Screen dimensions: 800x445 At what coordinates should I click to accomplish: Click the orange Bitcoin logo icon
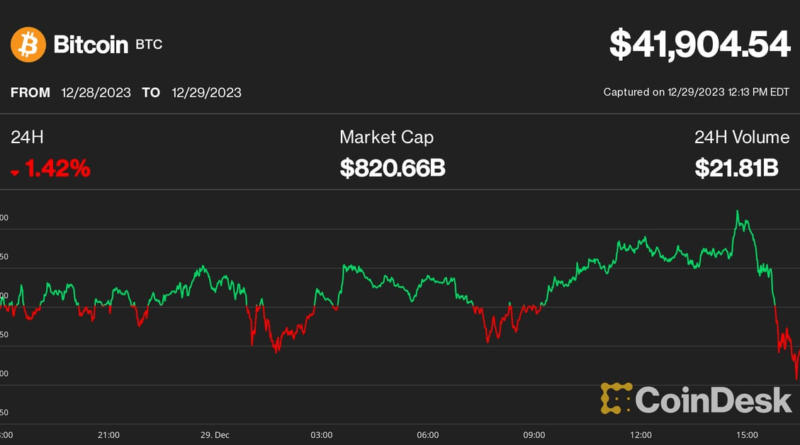click(28, 45)
